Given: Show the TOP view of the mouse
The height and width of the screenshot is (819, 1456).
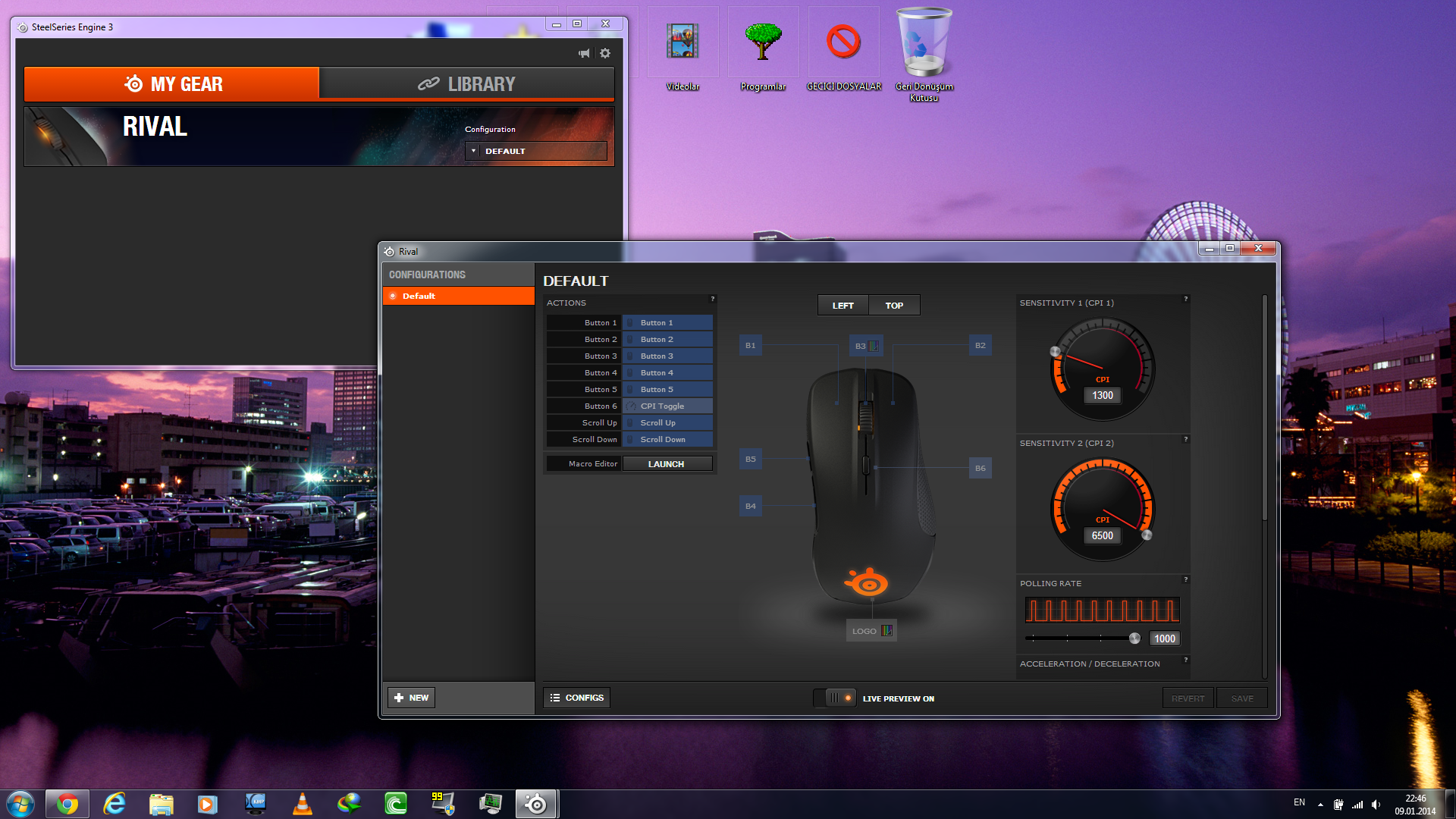Looking at the screenshot, I should [x=894, y=305].
